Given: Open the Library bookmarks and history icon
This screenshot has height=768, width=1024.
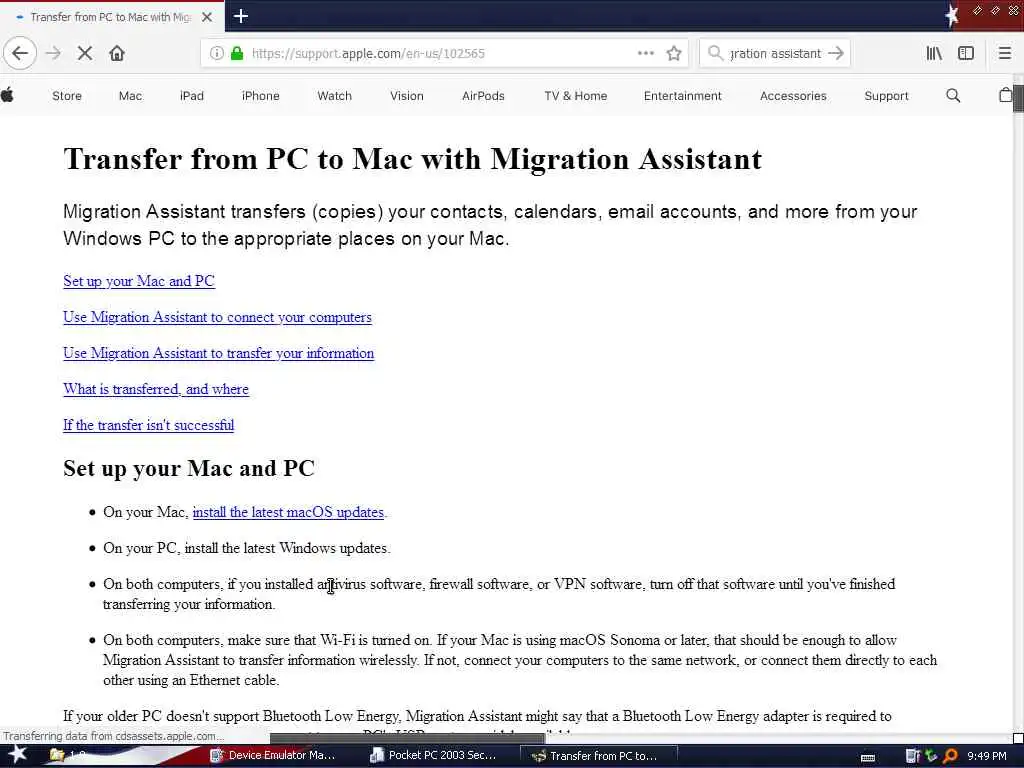Looking at the screenshot, I should 934,54.
